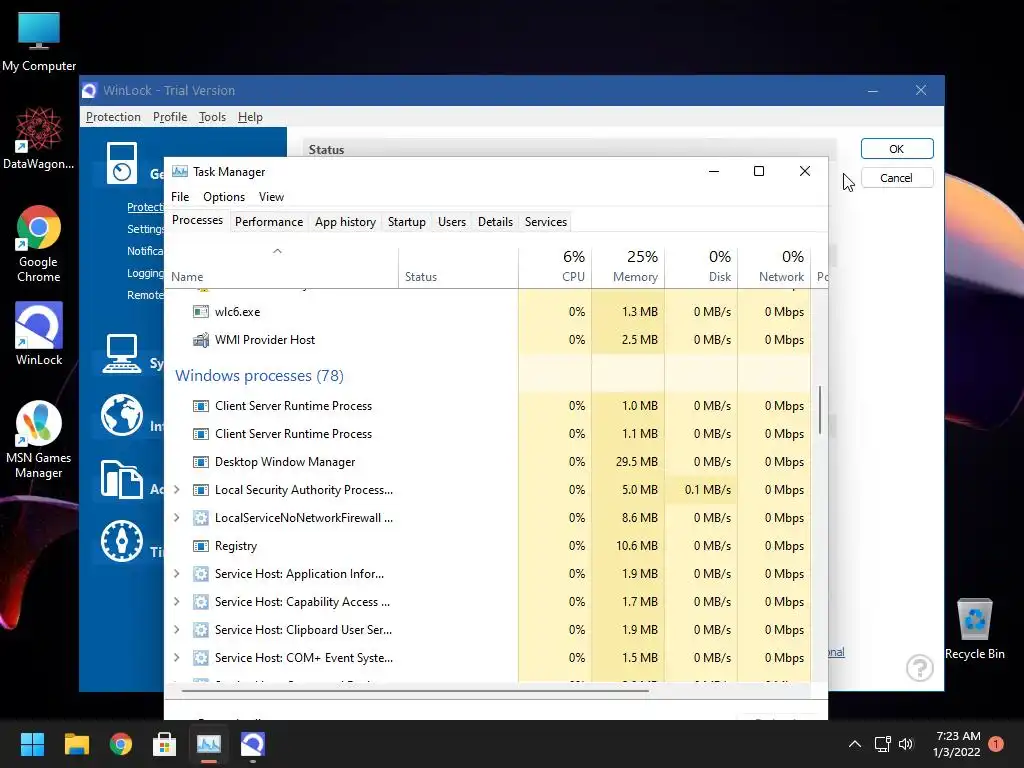Switch to the Users tab

pyautogui.click(x=452, y=222)
